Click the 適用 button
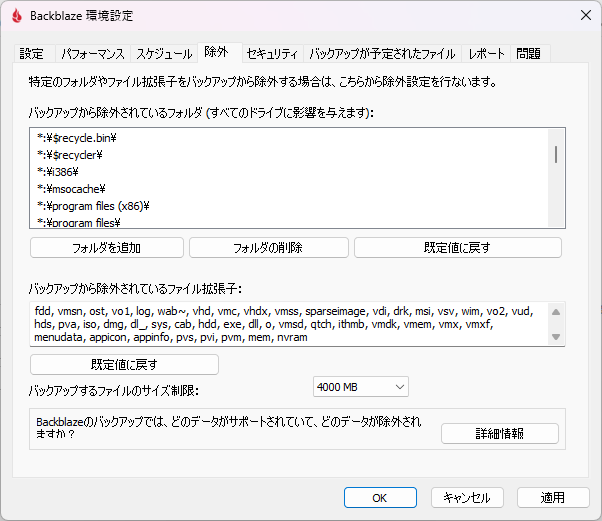The image size is (602, 521). (553, 497)
